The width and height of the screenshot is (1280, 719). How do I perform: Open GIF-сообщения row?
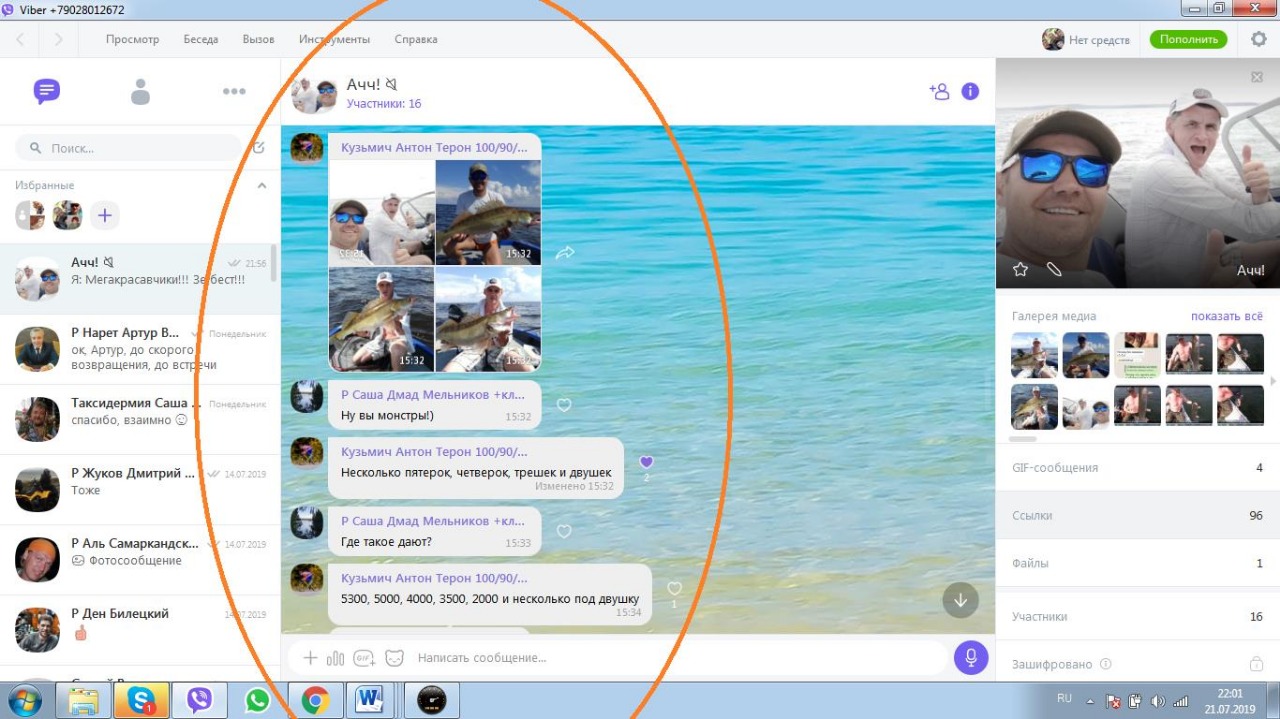click(1138, 467)
